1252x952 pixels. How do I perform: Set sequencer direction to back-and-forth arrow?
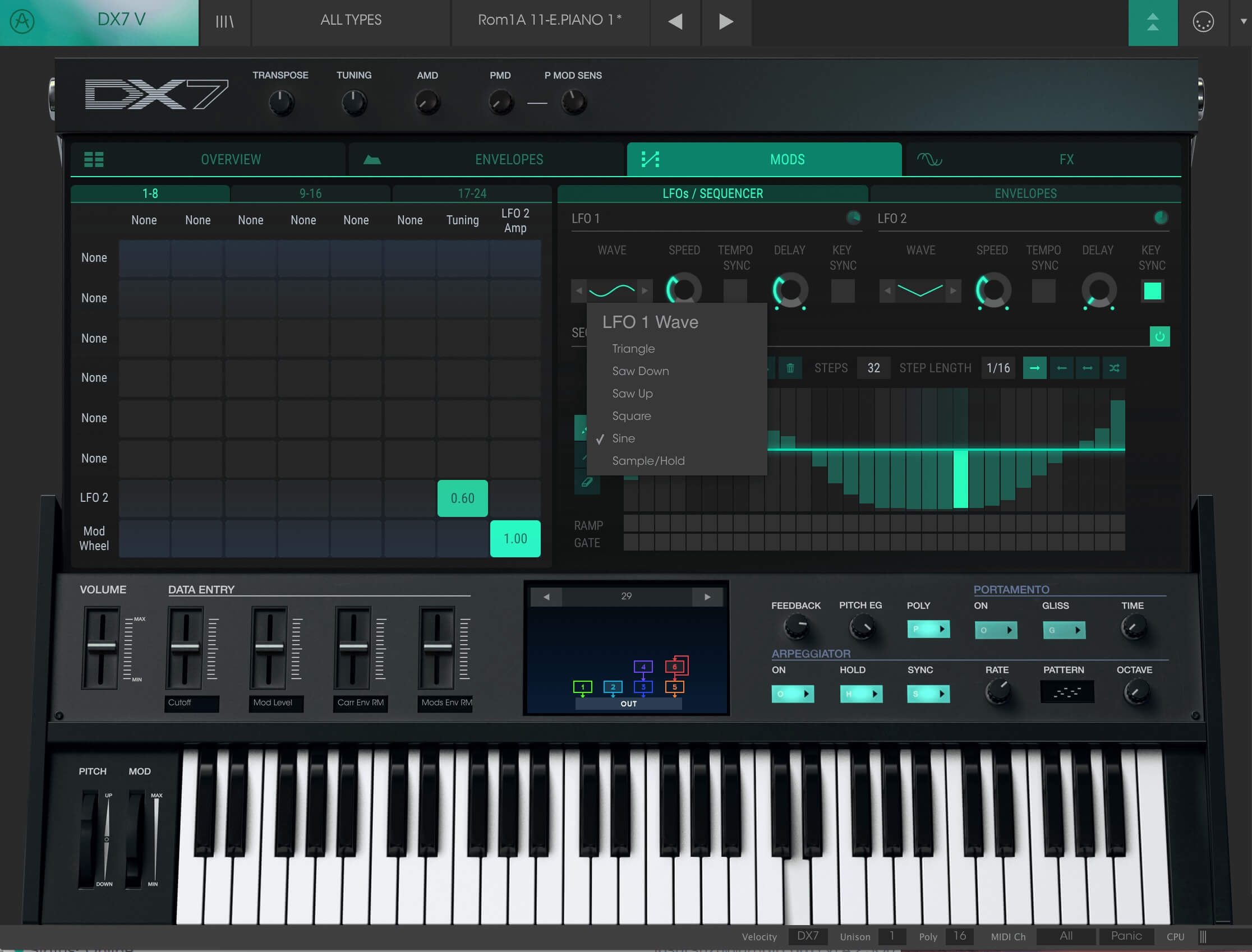click(1088, 368)
